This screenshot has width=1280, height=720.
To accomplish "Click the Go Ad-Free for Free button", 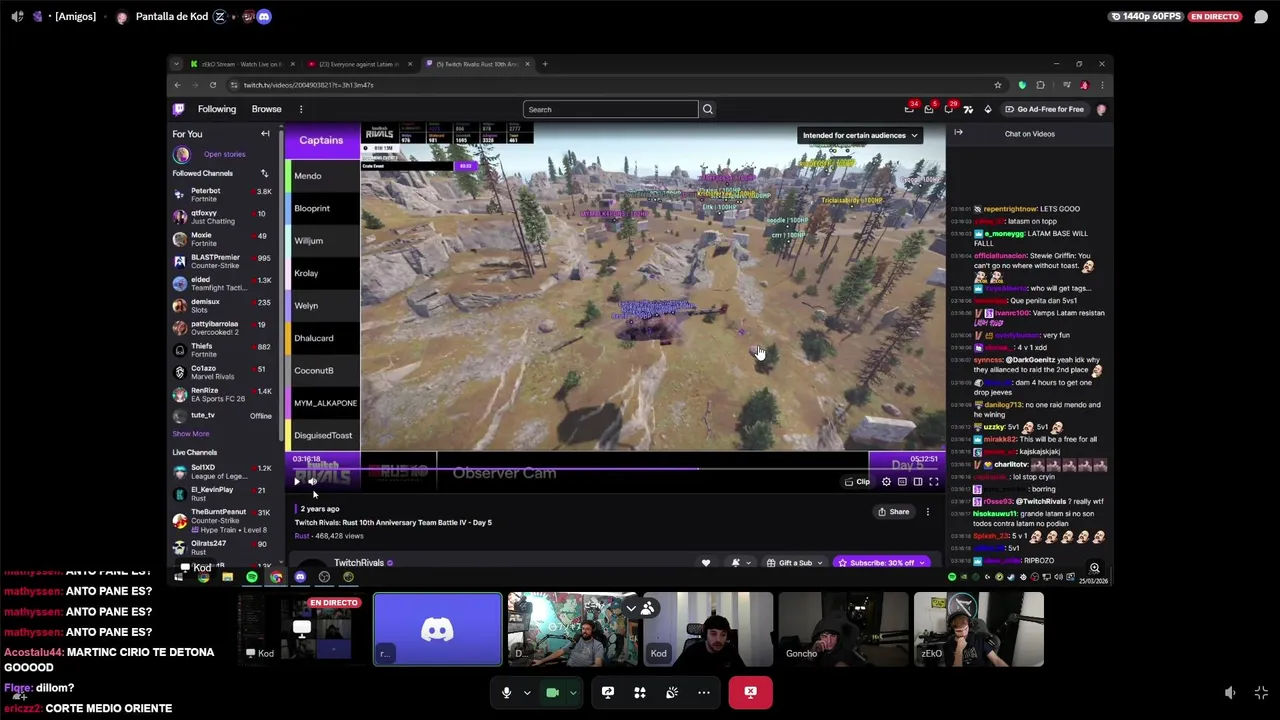I will click(1044, 109).
